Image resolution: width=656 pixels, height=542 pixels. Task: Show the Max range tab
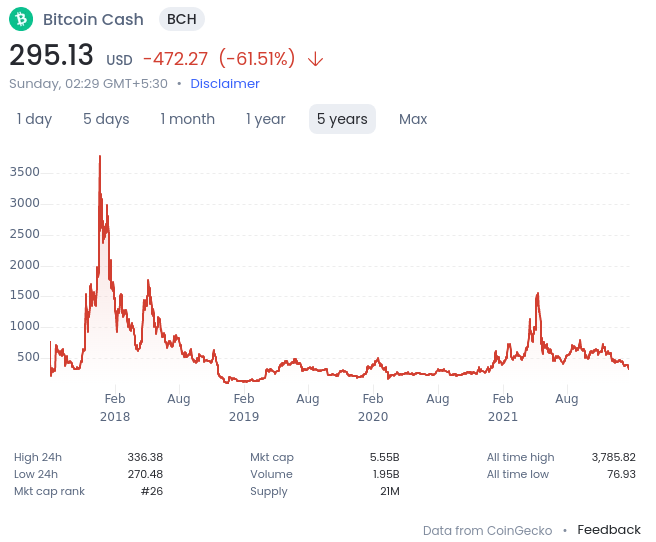click(x=413, y=119)
